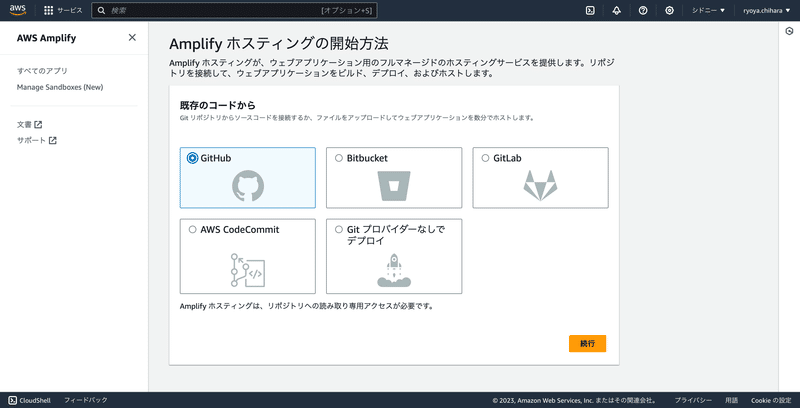Open the ryoya.chihara account dropdown
Viewport: 800px width, 408px height.
tap(767, 11)
